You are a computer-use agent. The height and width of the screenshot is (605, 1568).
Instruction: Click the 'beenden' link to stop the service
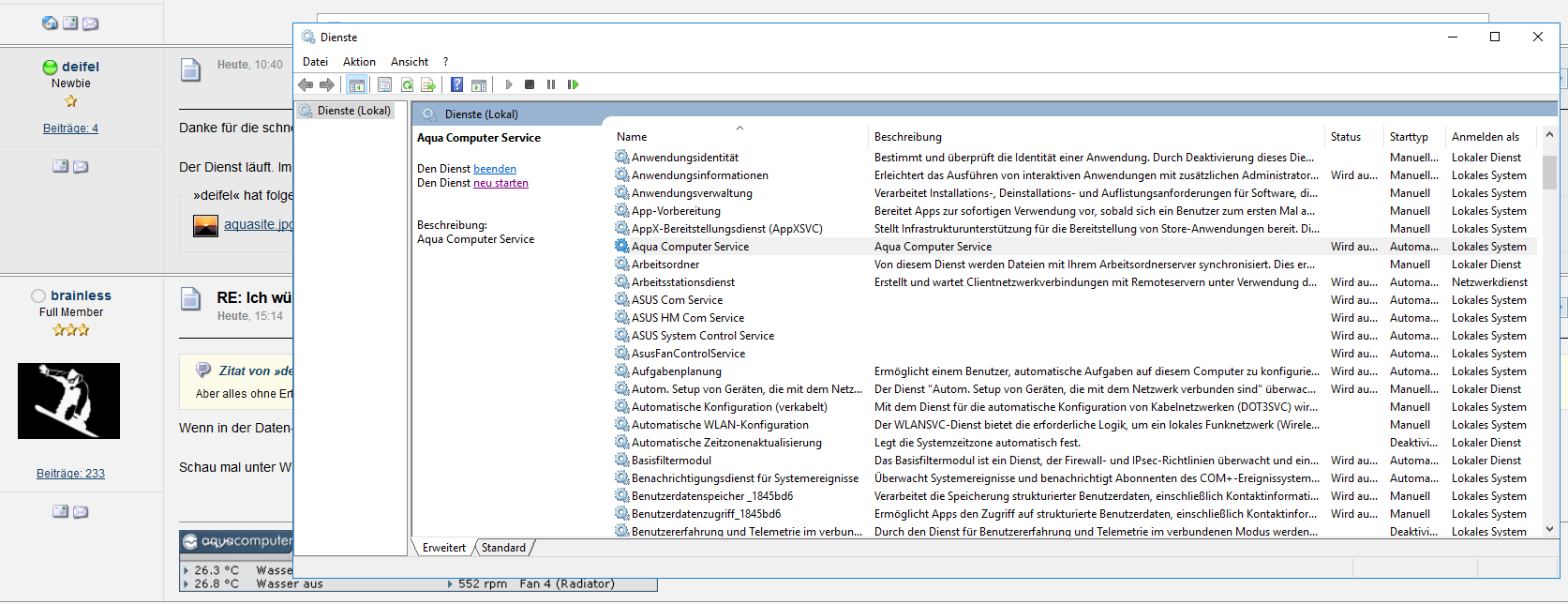(x=495, y=169)
